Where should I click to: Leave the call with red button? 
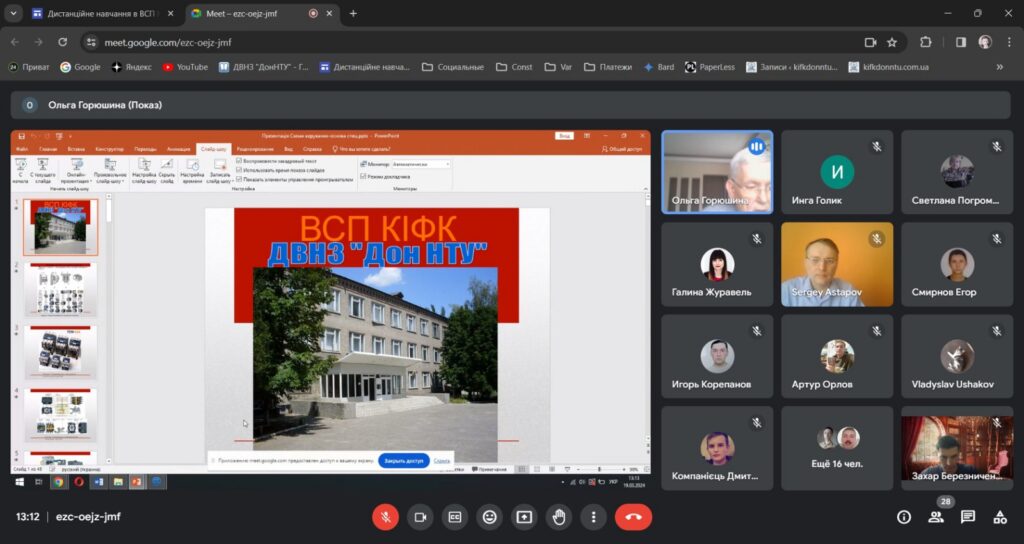pos(633,517)
